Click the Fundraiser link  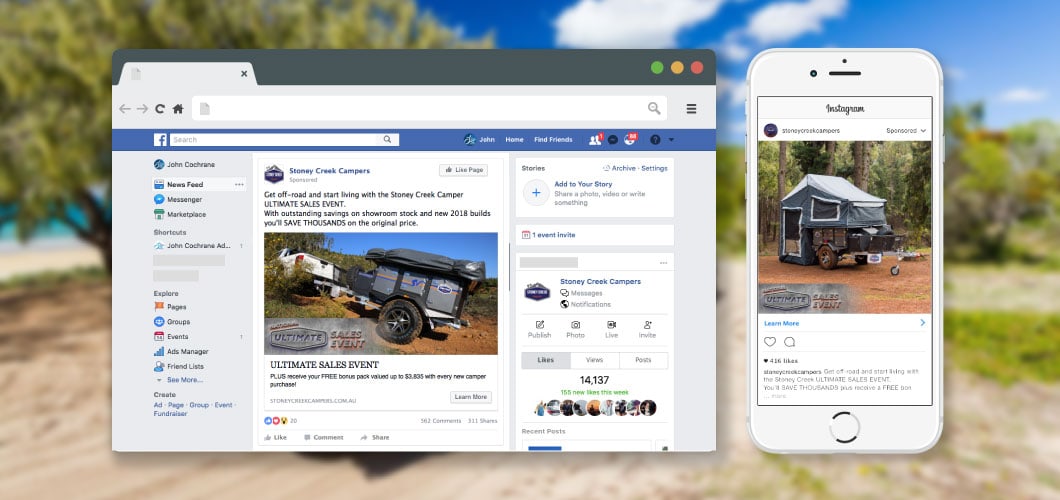170,414
